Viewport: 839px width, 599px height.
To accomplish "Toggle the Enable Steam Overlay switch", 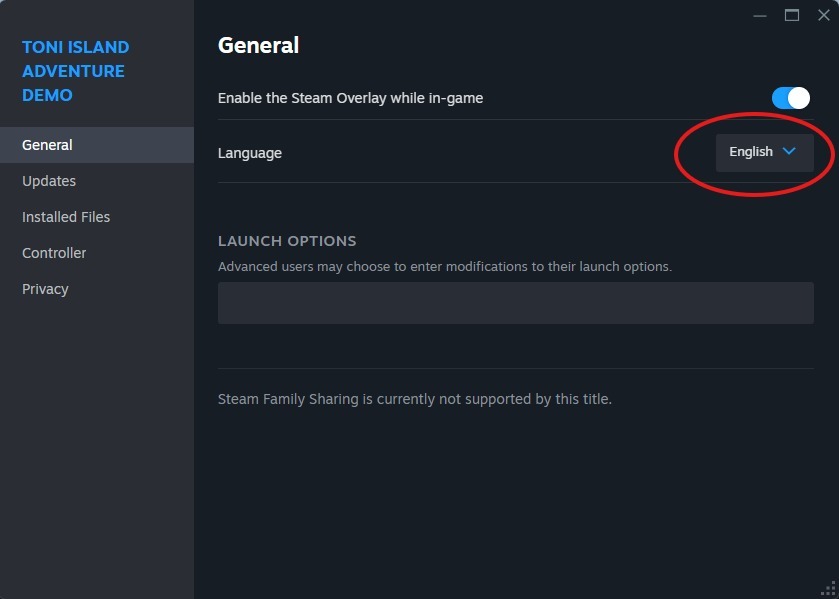I will click(789, 97).
